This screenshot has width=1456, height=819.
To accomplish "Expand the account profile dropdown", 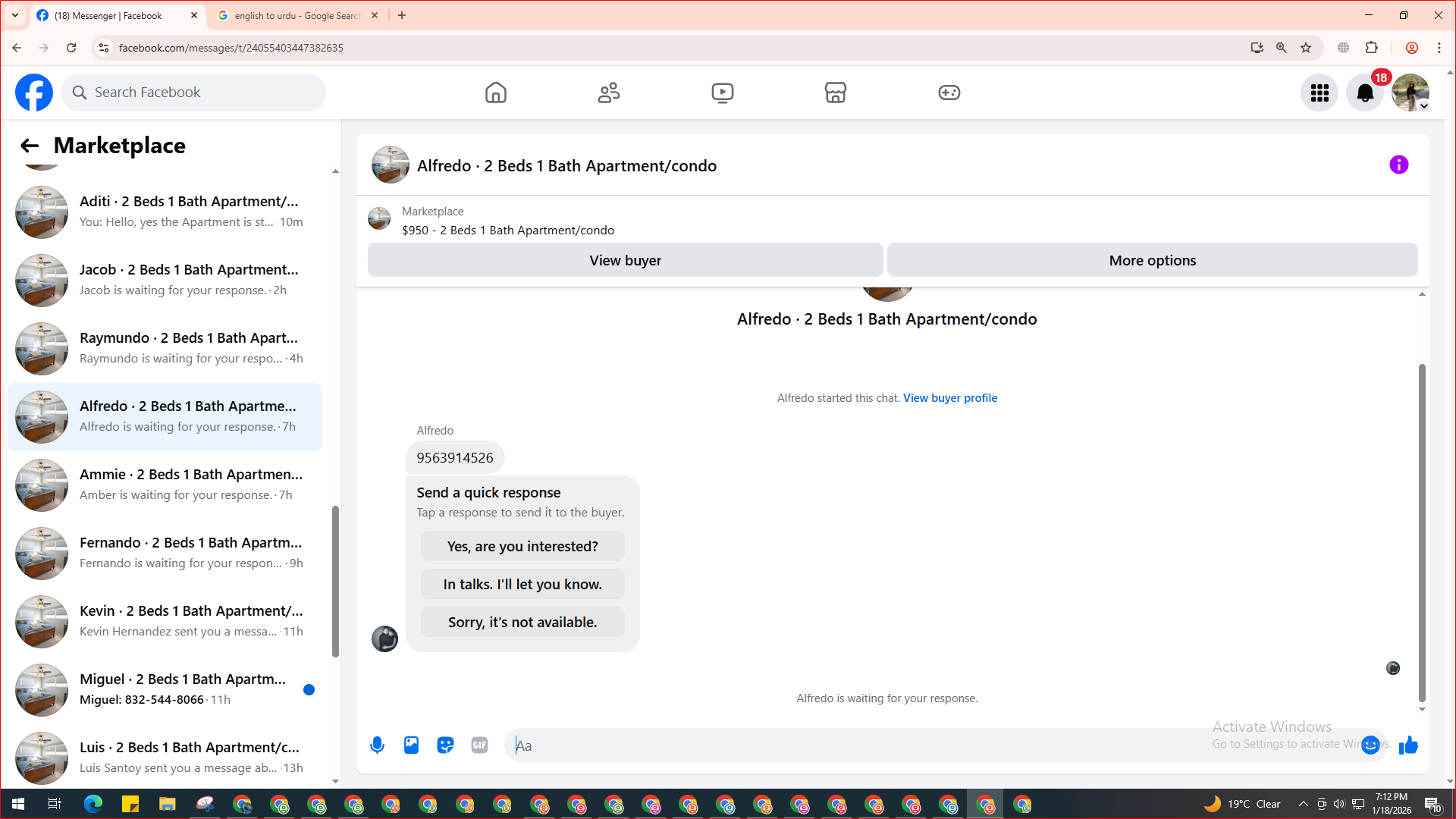I will (1424, 106).
